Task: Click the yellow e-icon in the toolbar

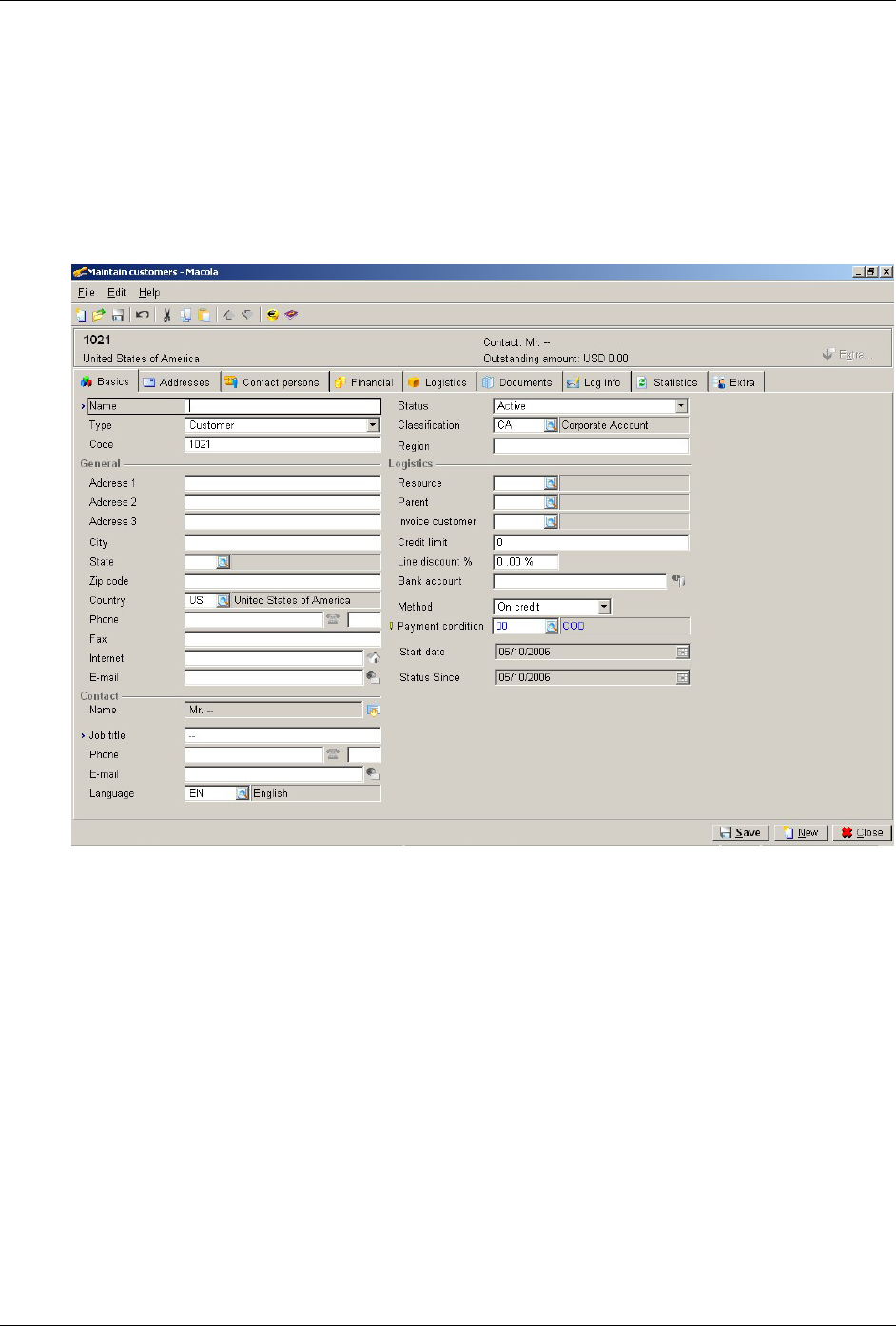Action: click(272, 315)
